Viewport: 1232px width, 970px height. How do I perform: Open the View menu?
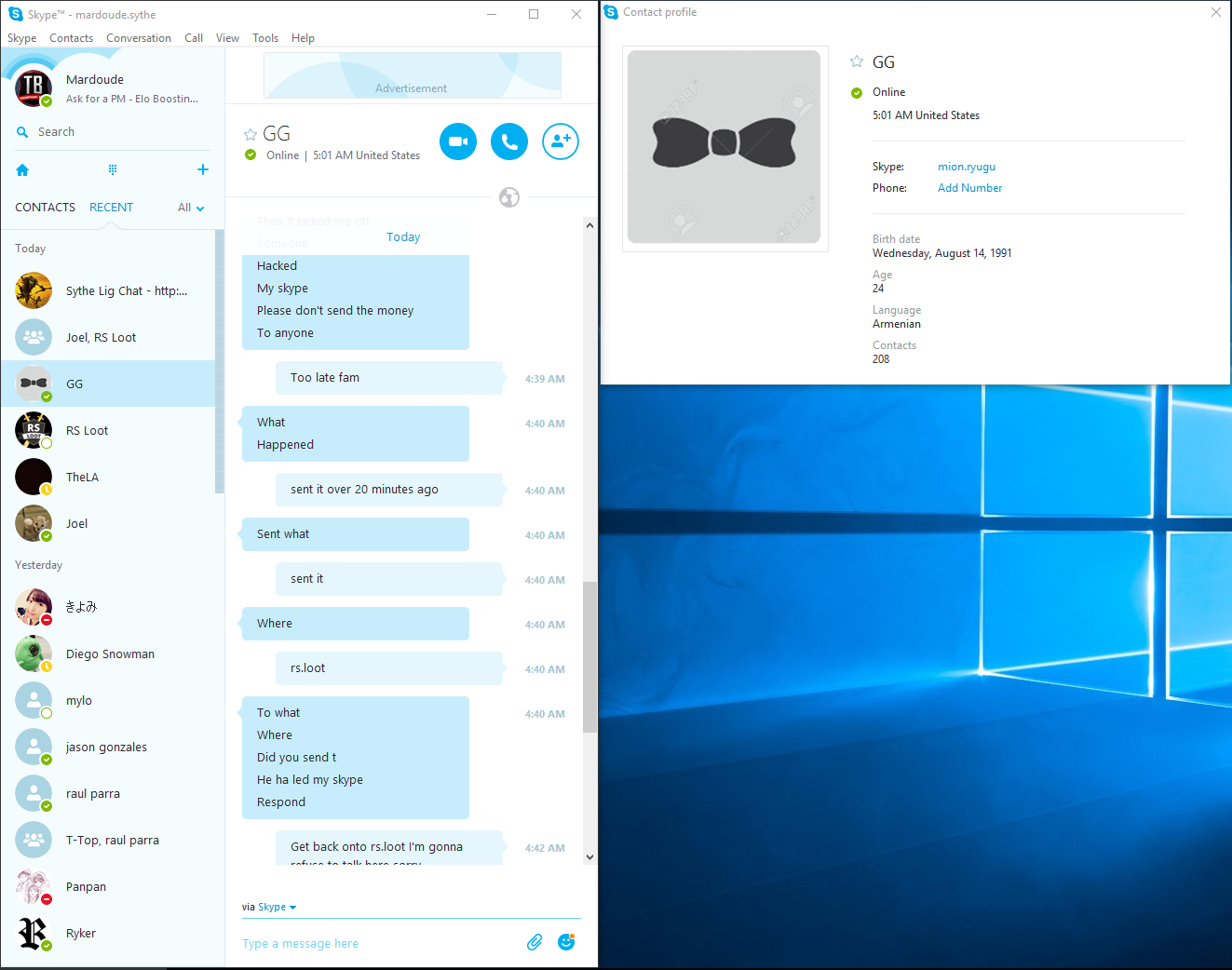click(x=227, y=38)
